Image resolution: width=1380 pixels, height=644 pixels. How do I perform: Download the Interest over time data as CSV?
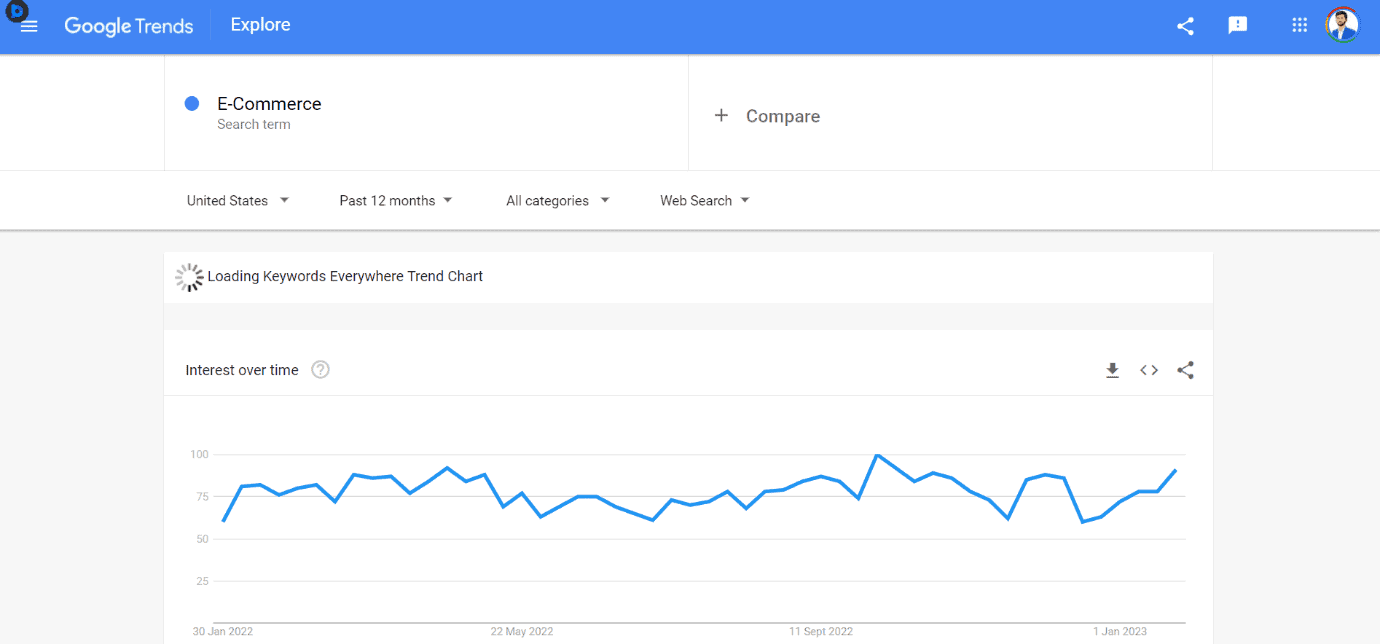point(1112,370)
